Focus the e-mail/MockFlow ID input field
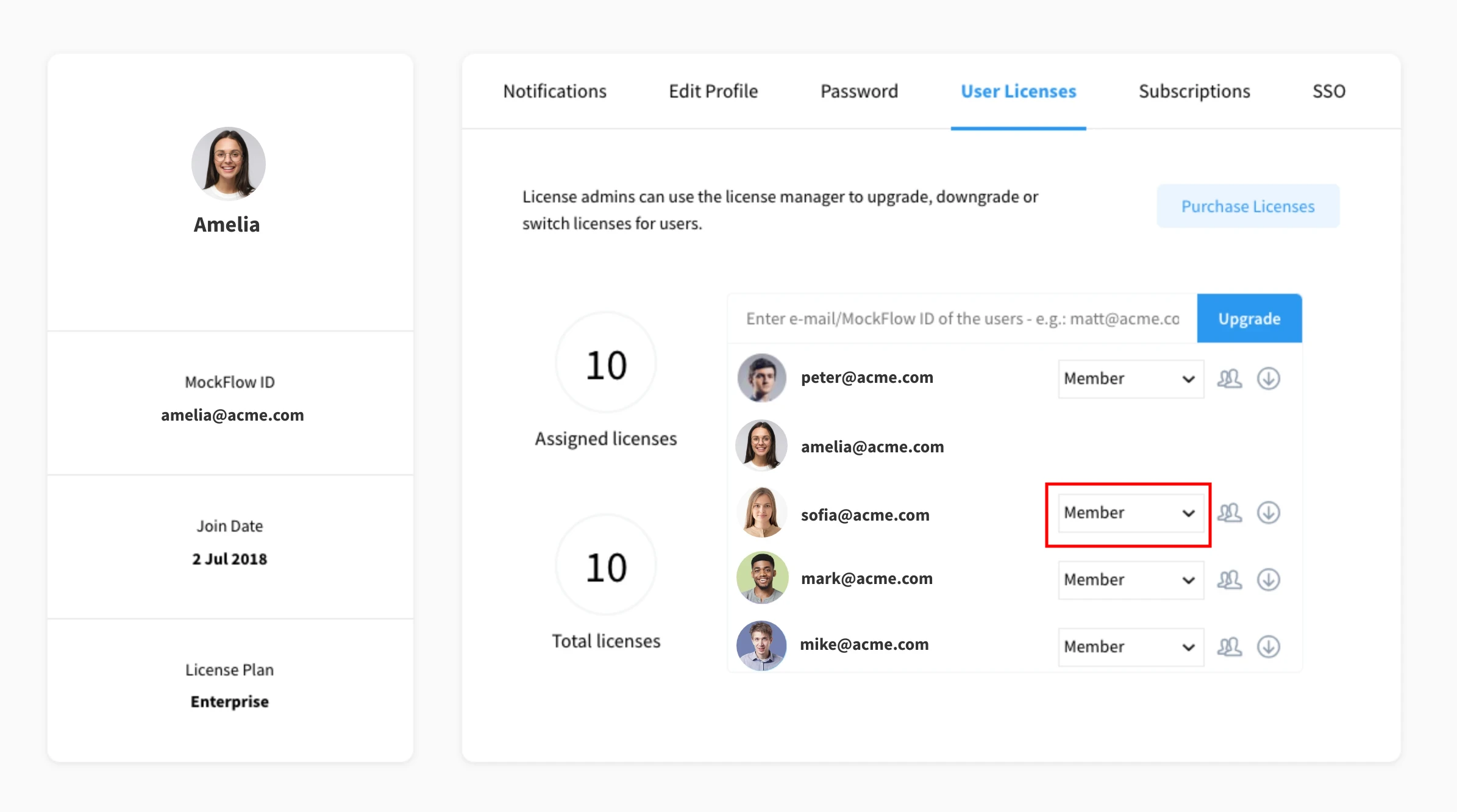 [x=962, y=318]
